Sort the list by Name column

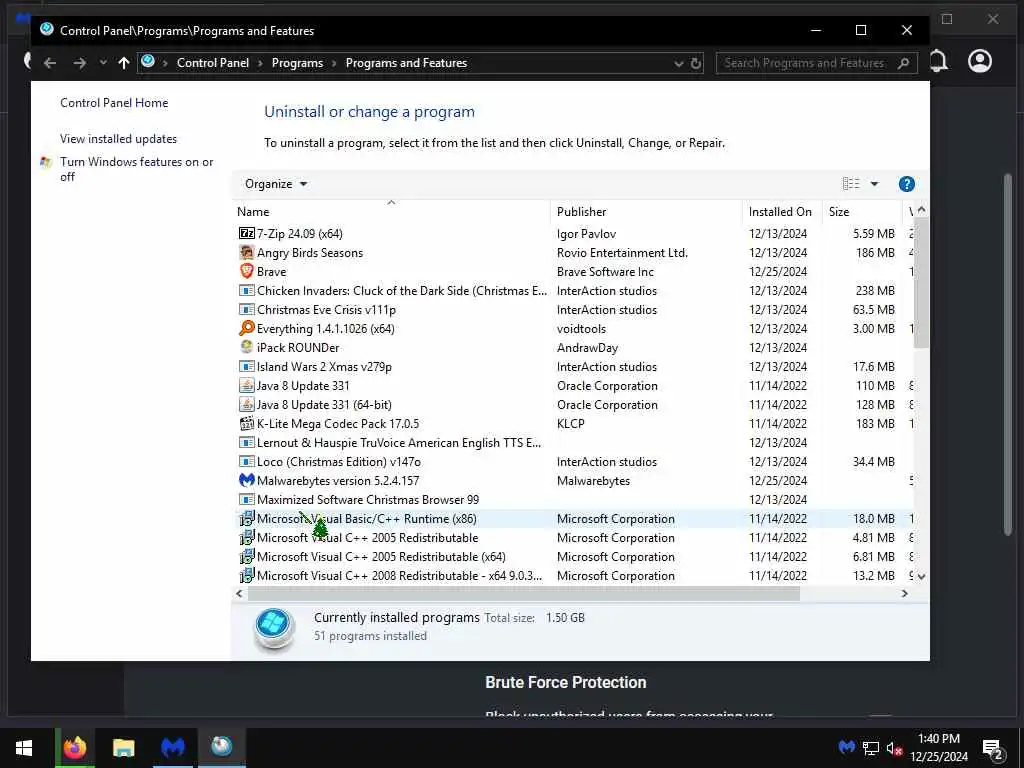(391, 212)
